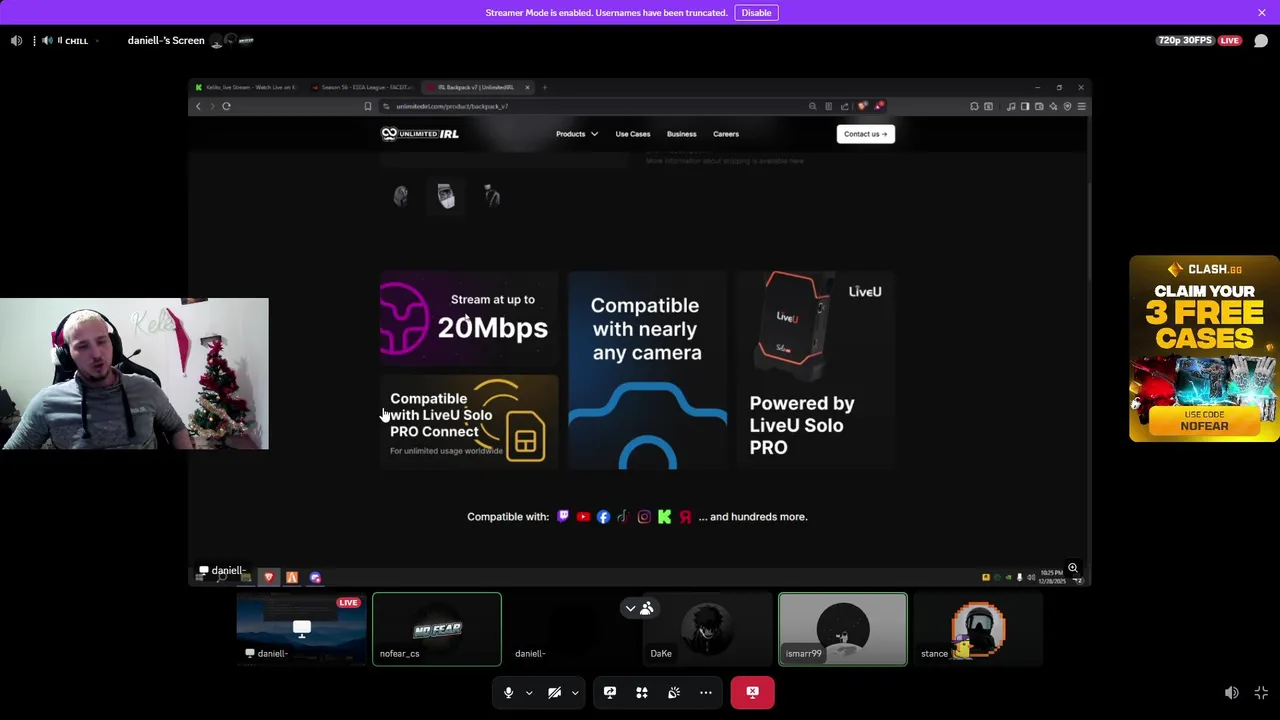Click the Facebook platform icon
This screenshot has height=720, width=1280.
pos(603,517)
